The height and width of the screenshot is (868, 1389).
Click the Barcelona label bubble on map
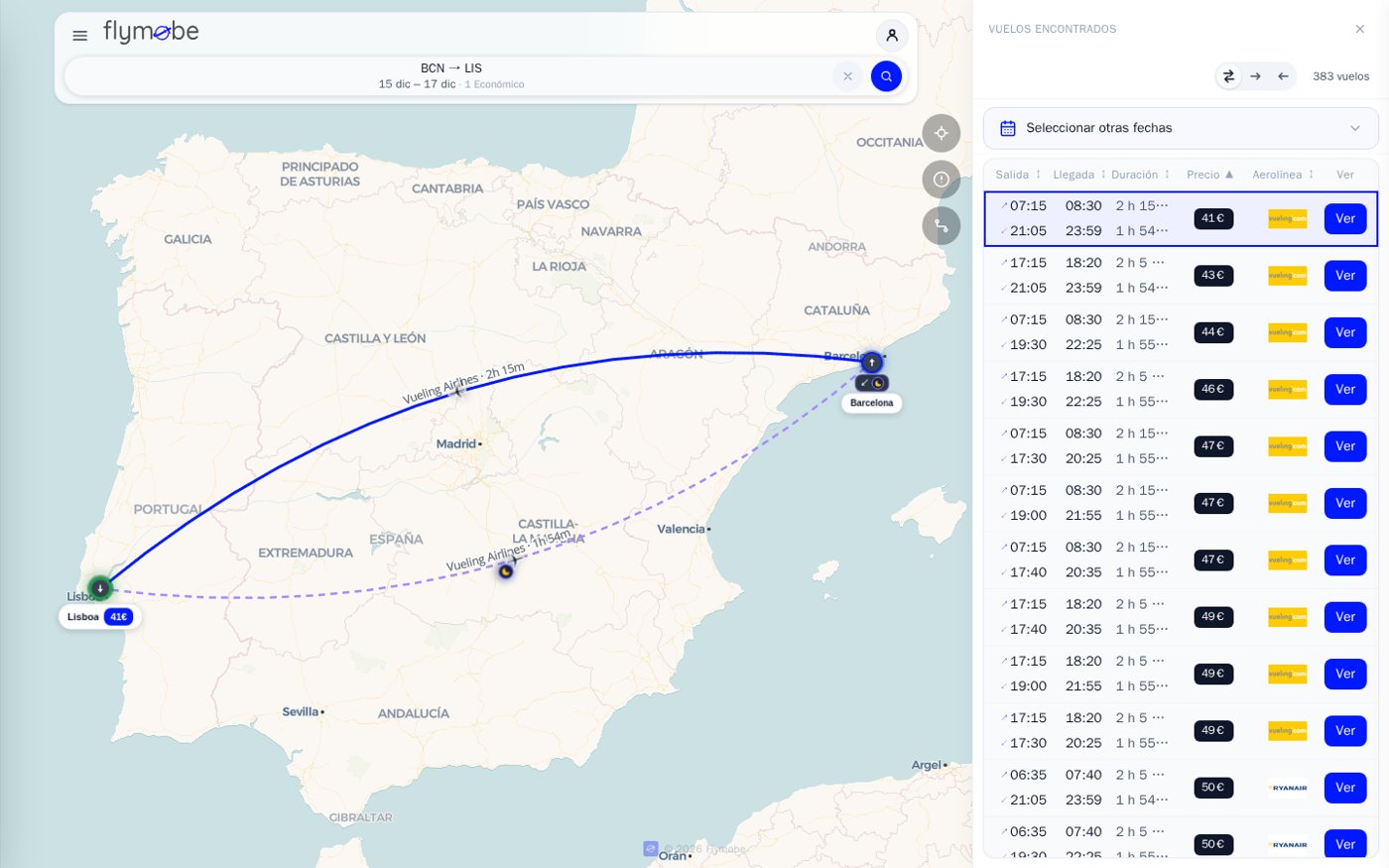[x=872, y=403]
